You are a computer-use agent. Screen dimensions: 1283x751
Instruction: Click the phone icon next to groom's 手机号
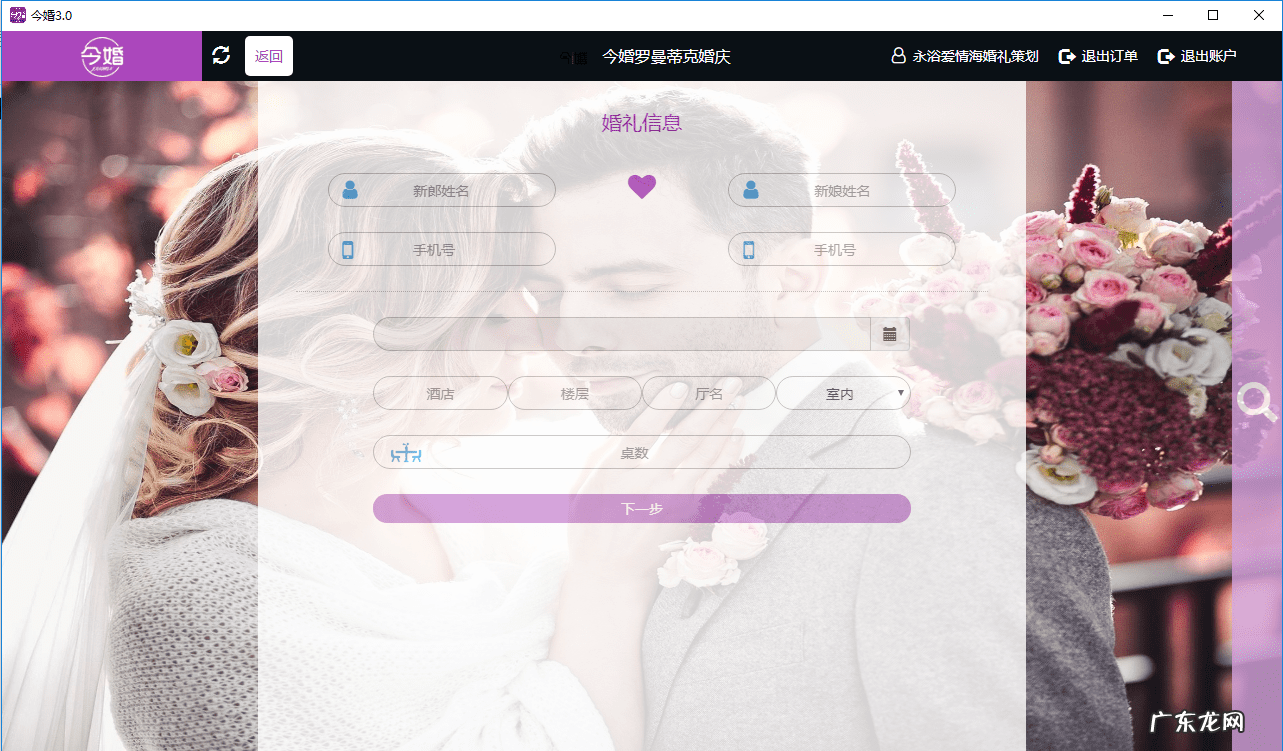[x=349, y=249]
